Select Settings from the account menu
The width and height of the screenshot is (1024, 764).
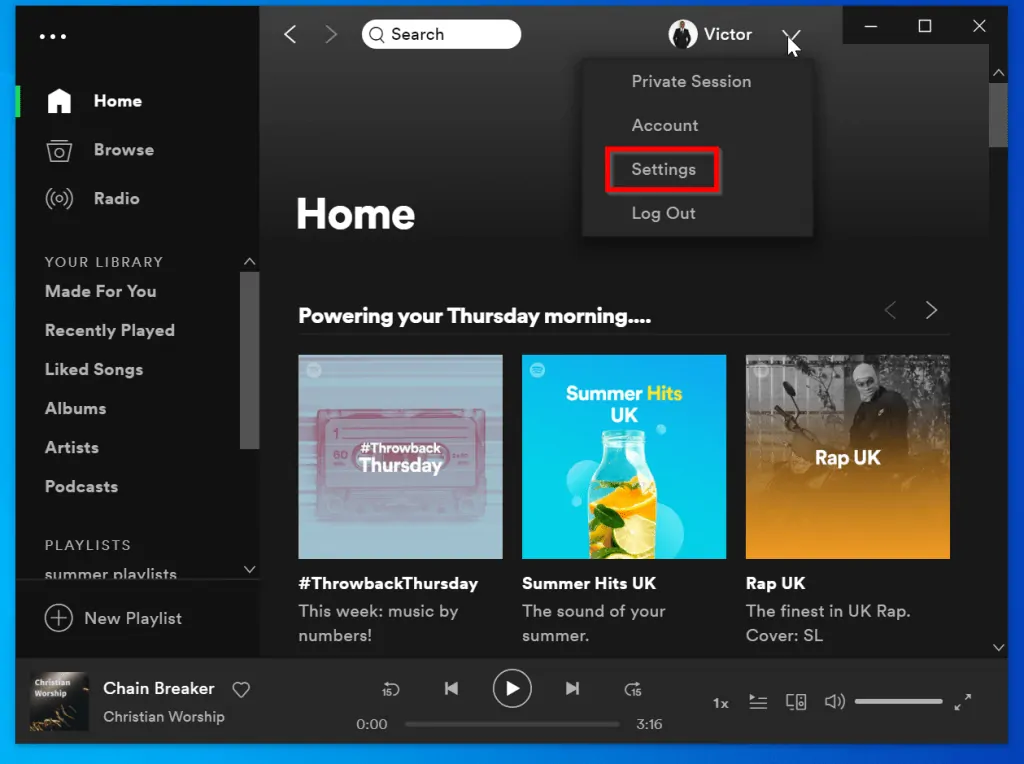point(662,170)
